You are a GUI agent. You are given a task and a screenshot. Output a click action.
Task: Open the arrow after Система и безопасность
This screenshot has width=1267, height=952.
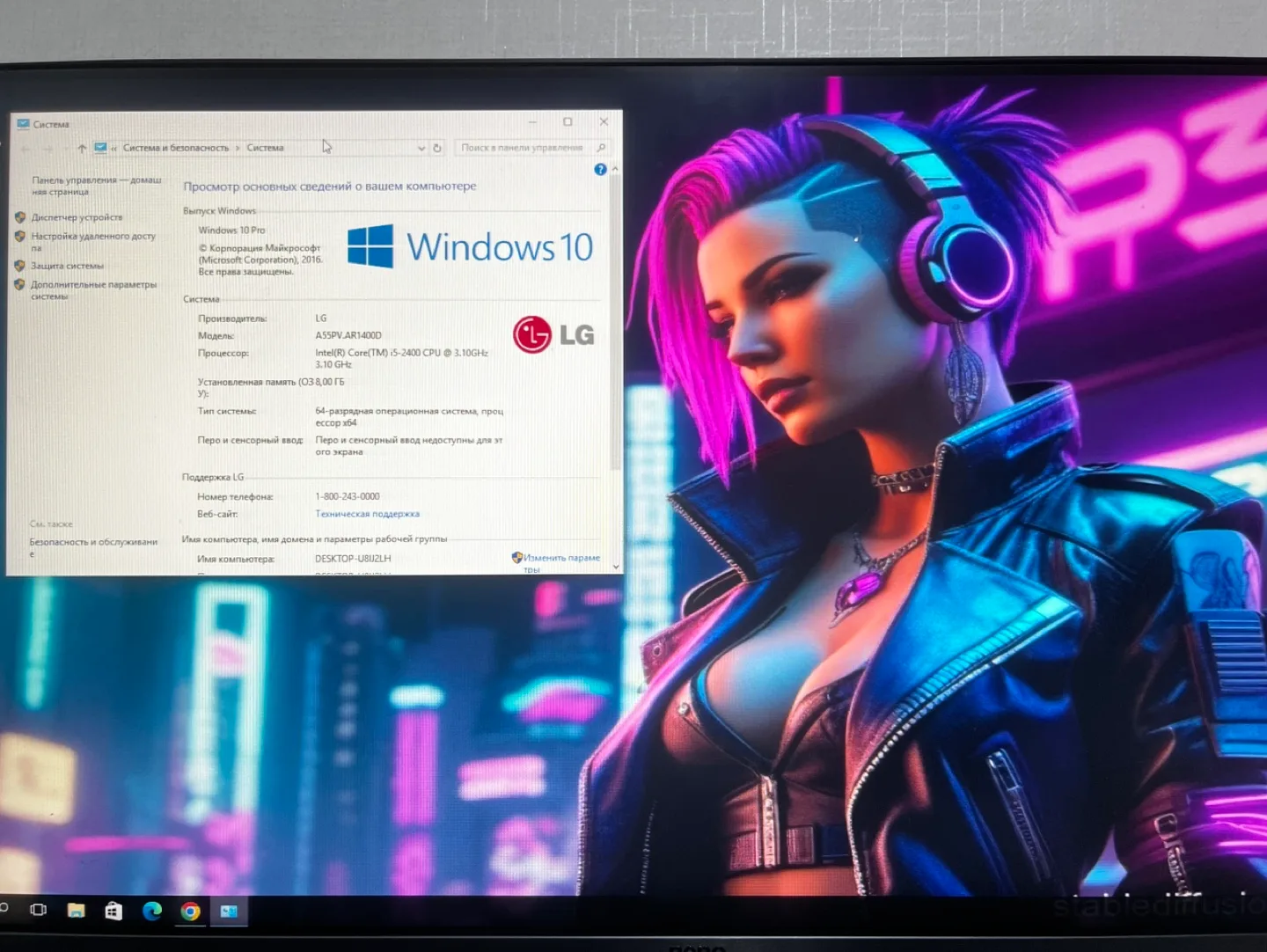click(238, 148)
